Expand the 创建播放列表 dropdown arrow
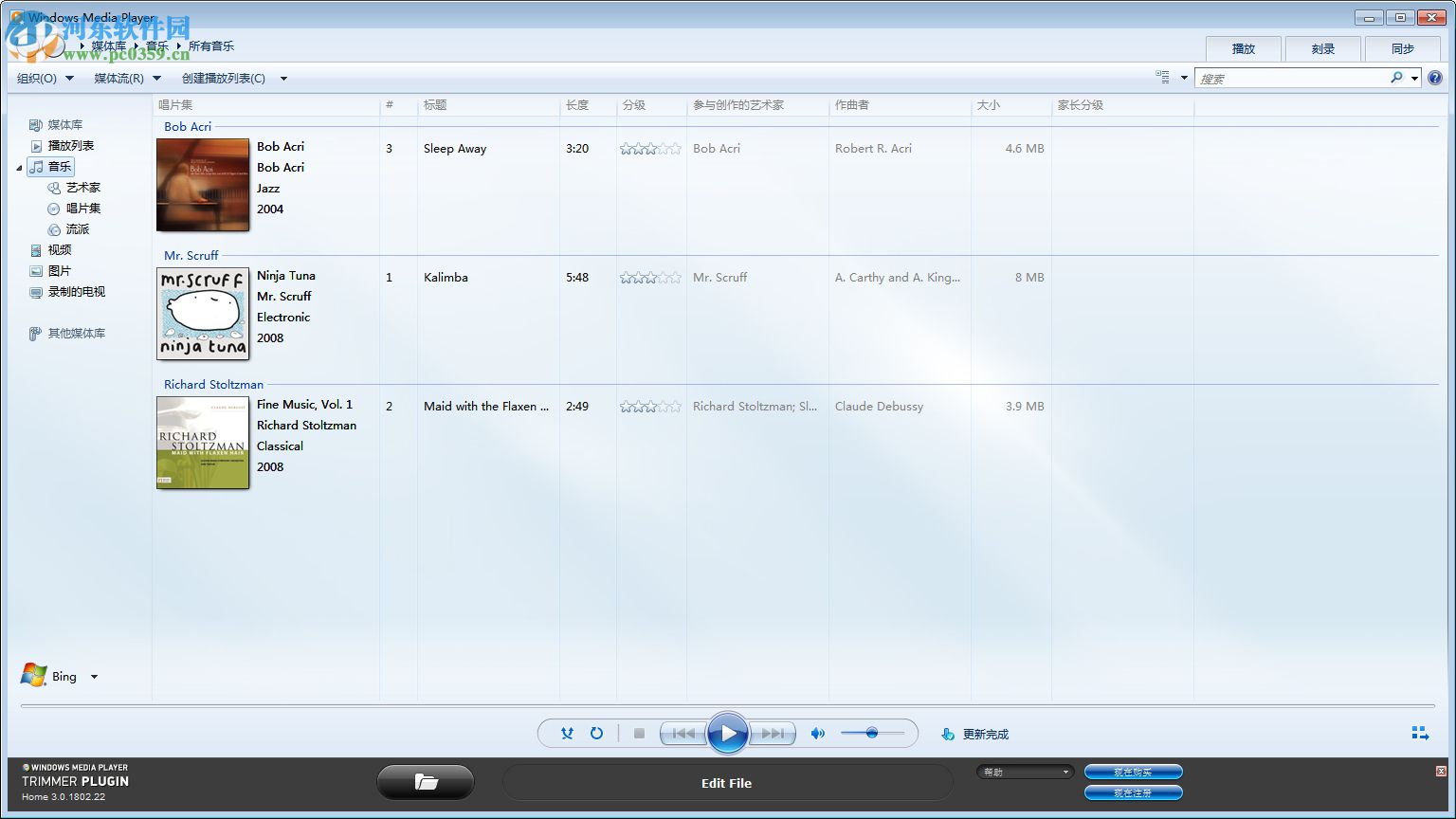The width and height of the screenshot is (1456, 819). tap(283, 79)
